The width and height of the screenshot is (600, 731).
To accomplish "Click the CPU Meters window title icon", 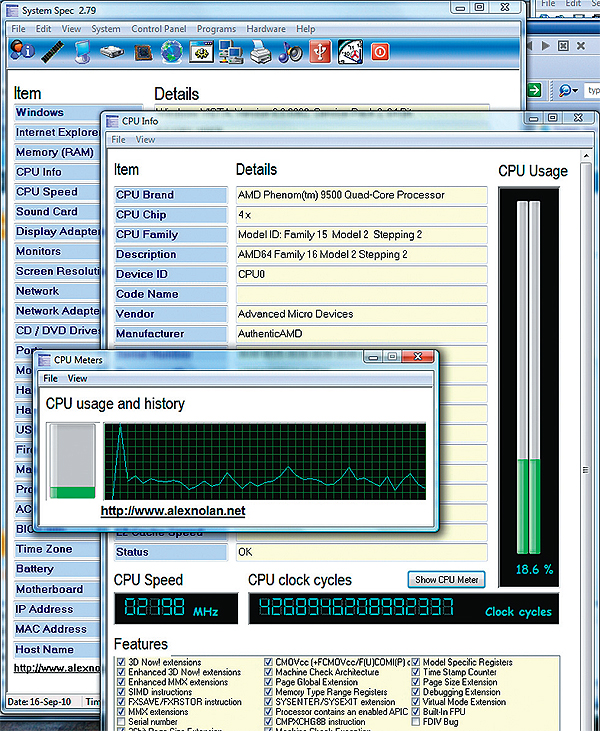I will (x=44, y=360).
